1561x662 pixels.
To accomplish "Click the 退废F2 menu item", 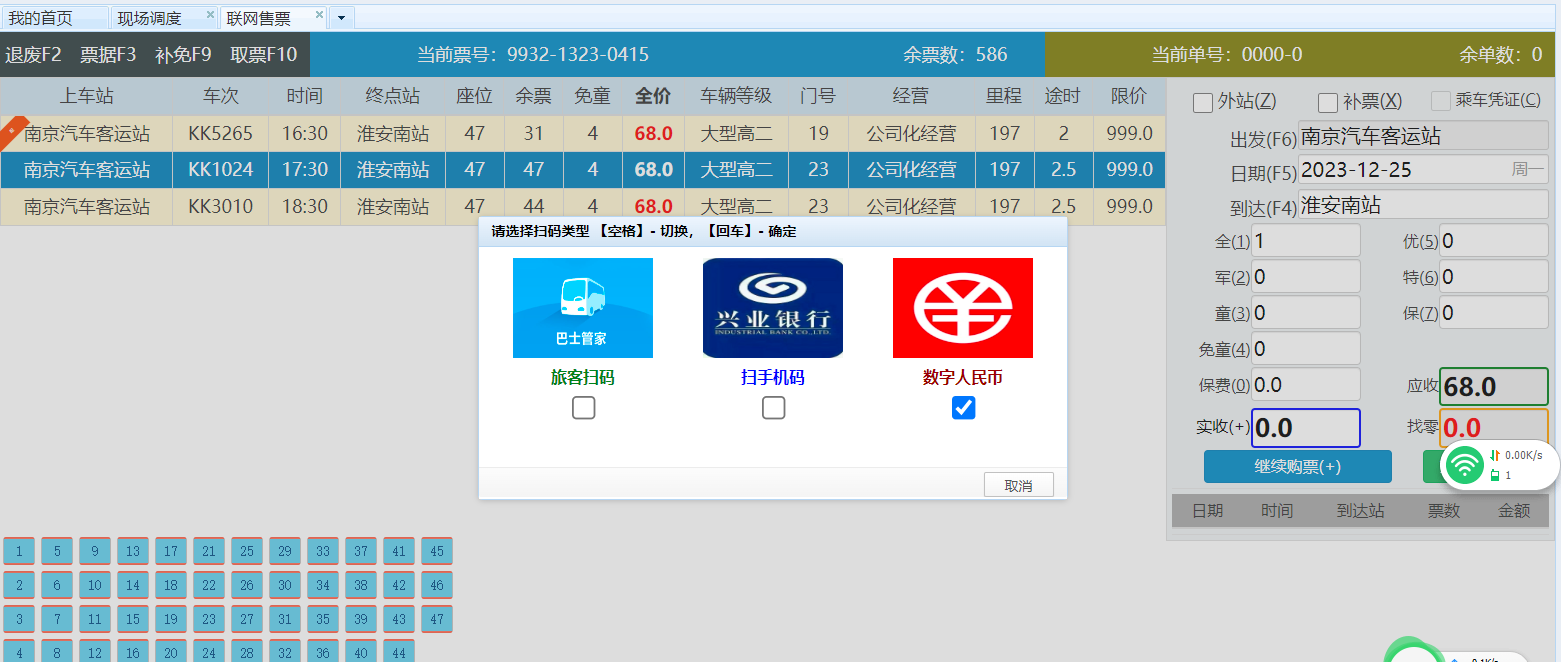I will [x=34, y=55].
